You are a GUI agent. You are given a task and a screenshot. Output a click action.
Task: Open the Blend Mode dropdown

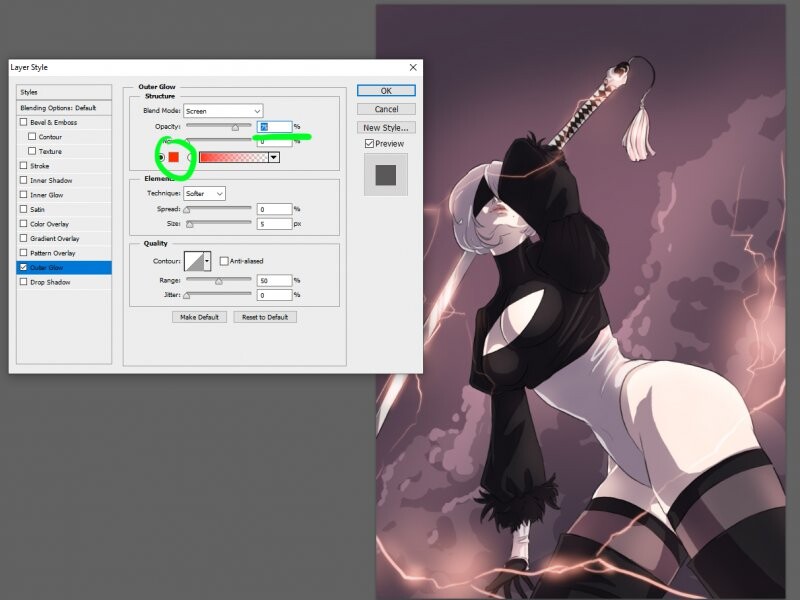222,110
